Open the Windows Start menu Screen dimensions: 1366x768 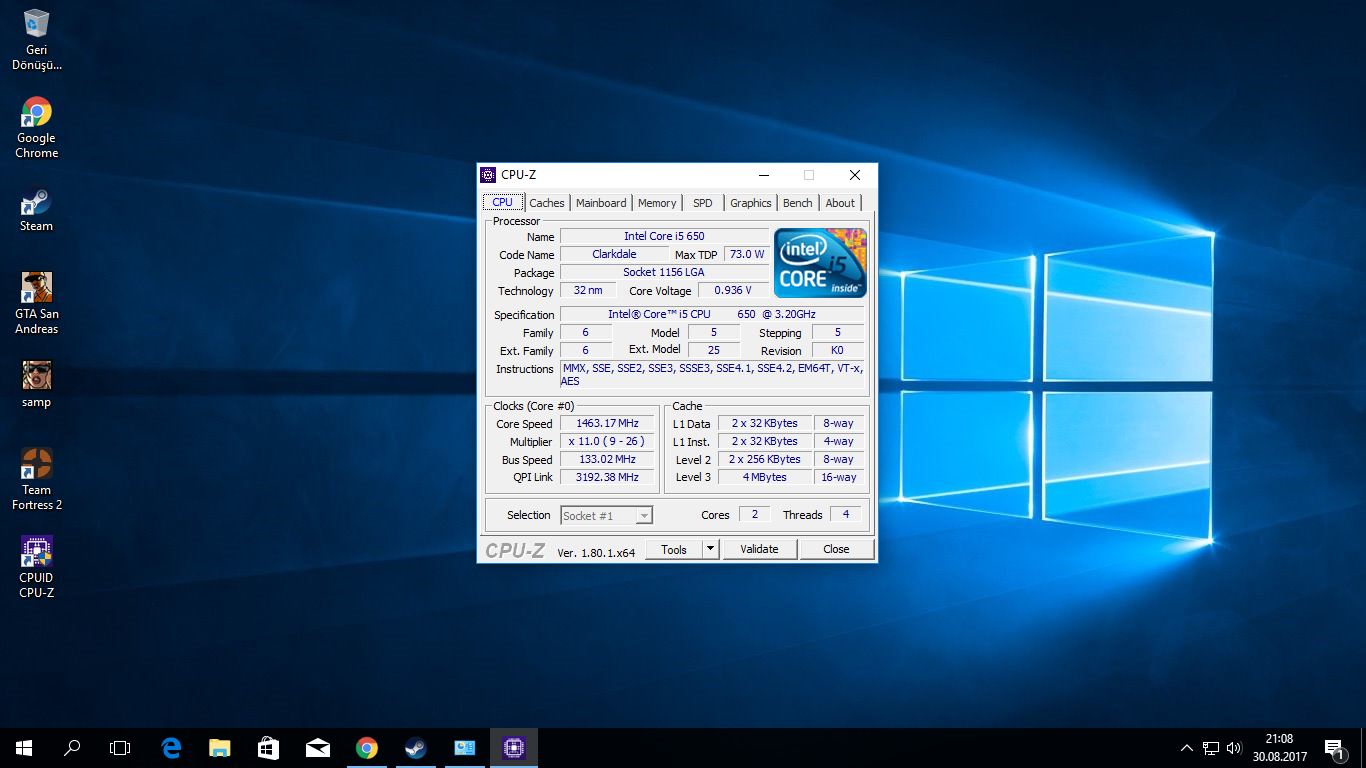[24, 747]
